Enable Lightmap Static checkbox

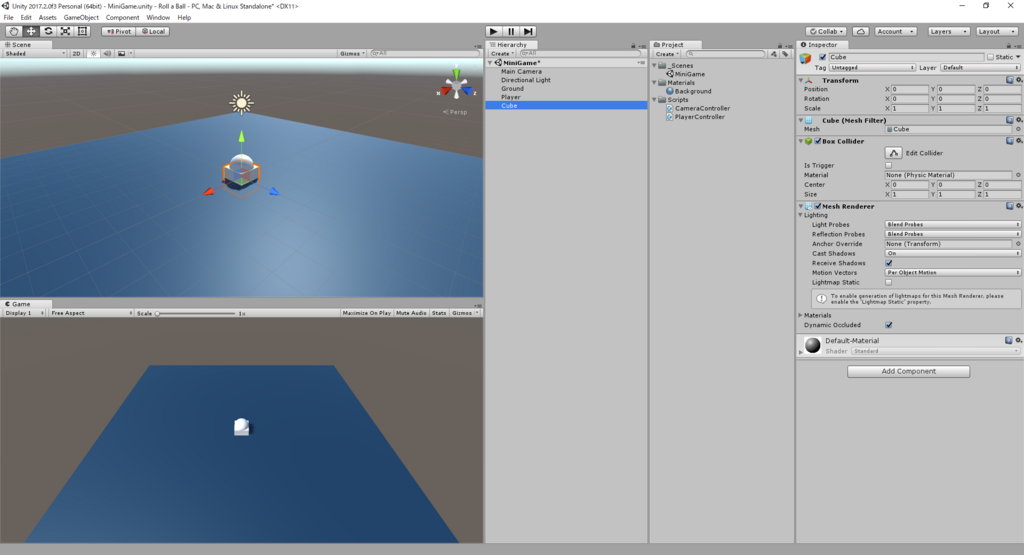point(888,282)
